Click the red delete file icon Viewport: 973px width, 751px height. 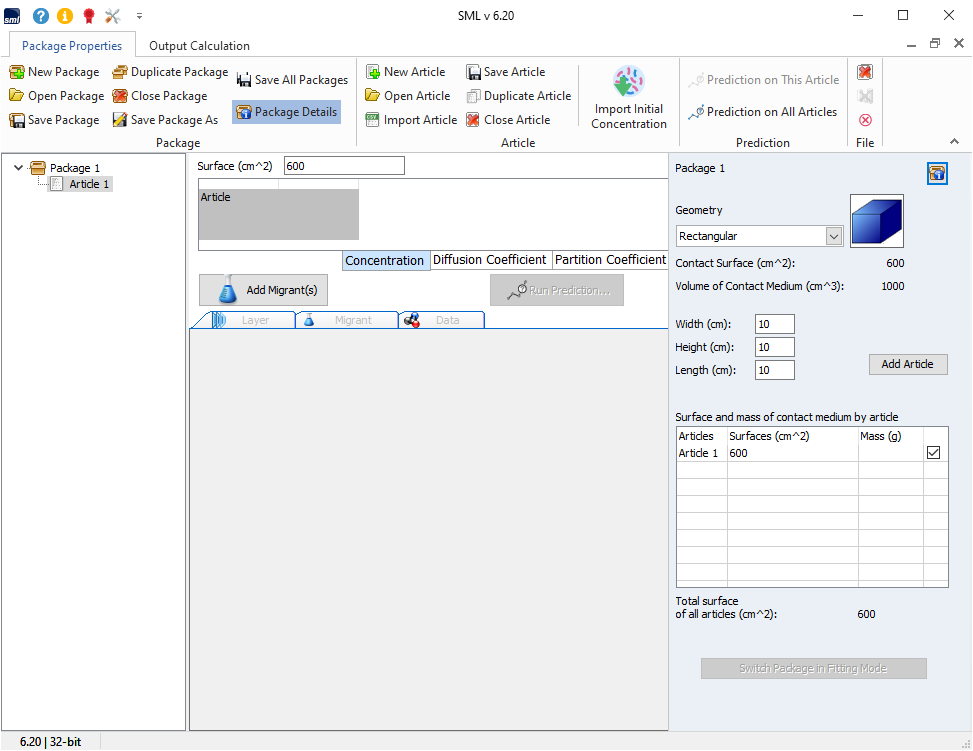[865, 72]
